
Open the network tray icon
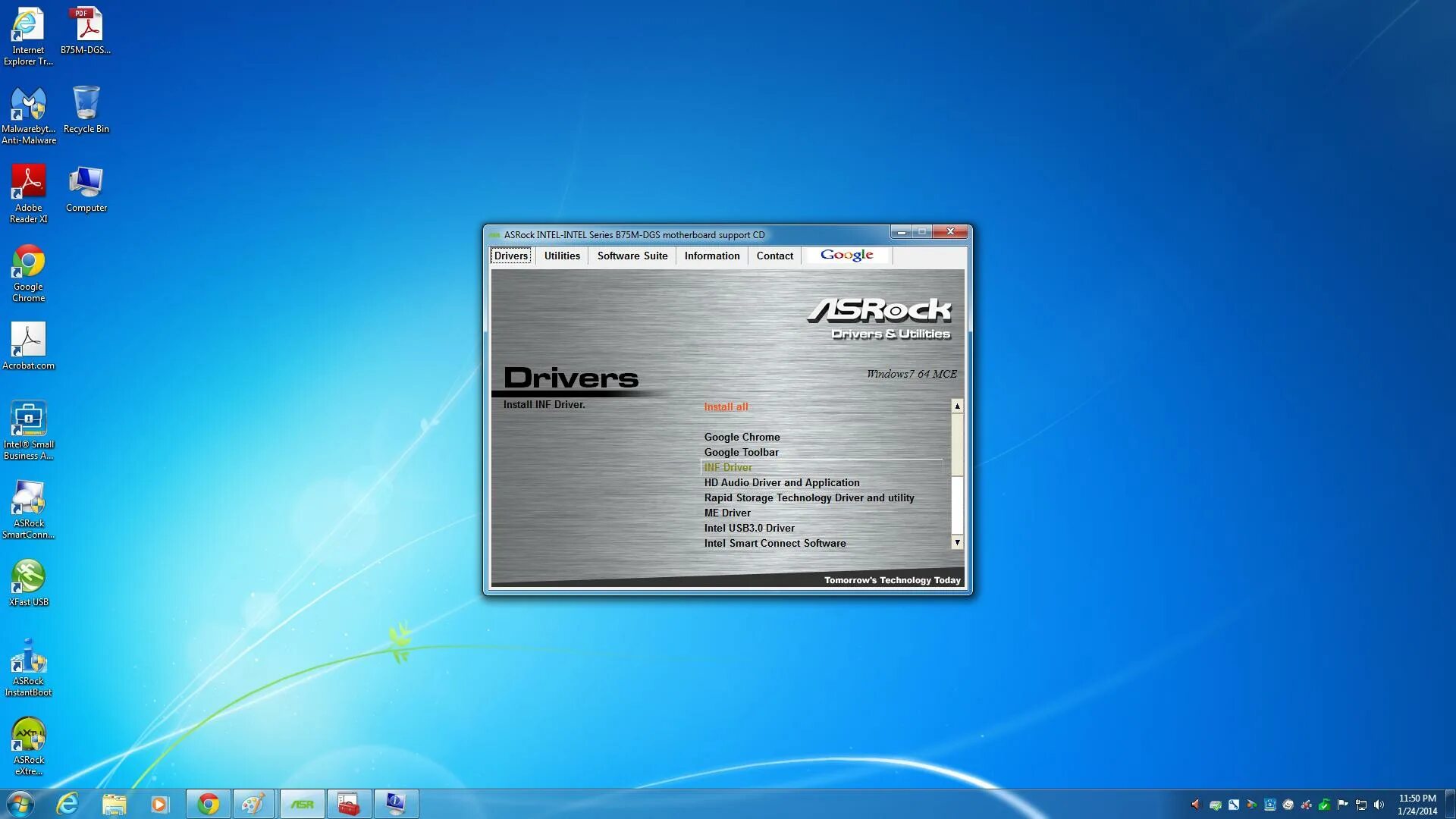click(x=1361, y=805)
